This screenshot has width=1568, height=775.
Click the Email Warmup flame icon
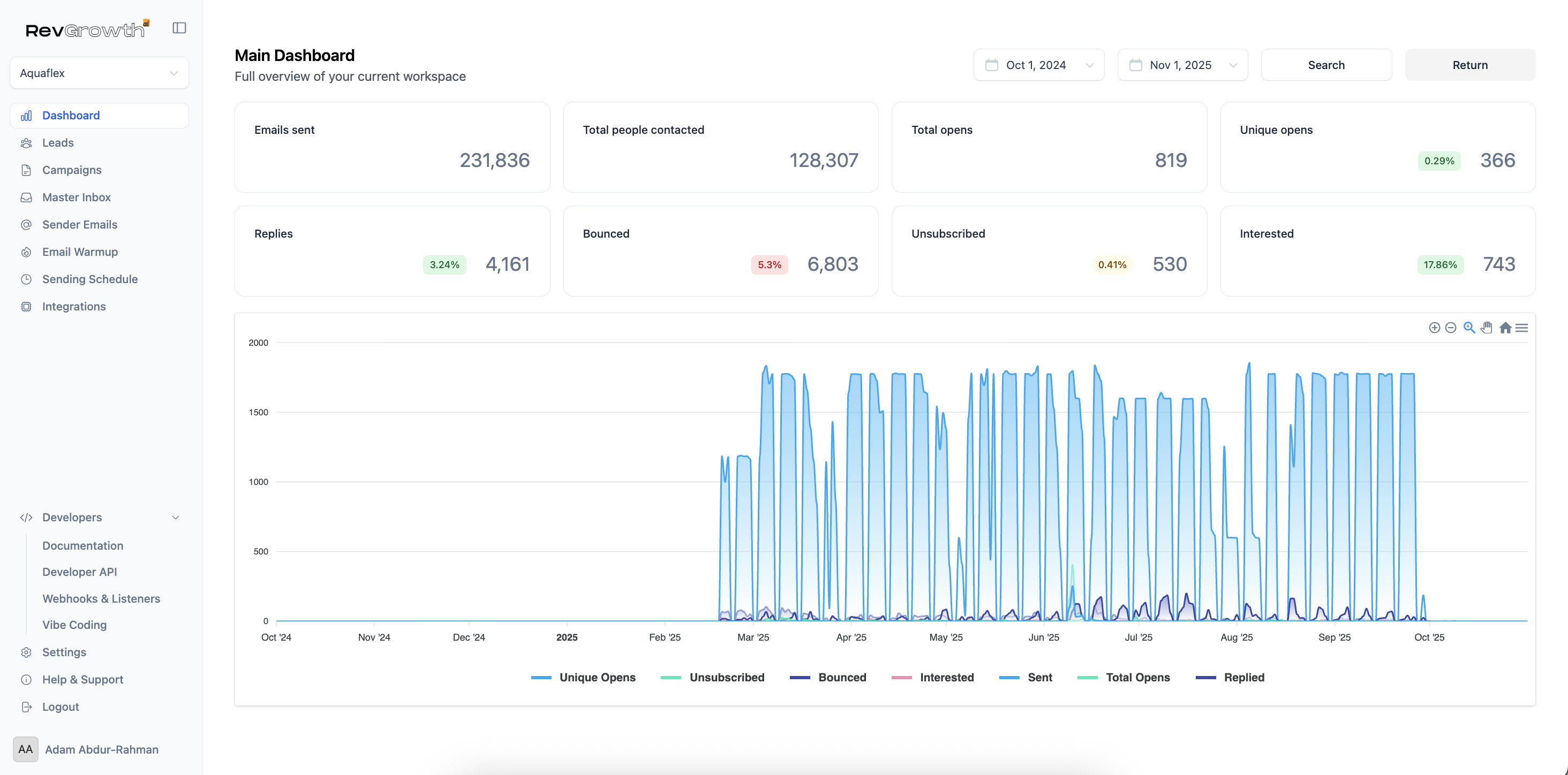point(26,253)
